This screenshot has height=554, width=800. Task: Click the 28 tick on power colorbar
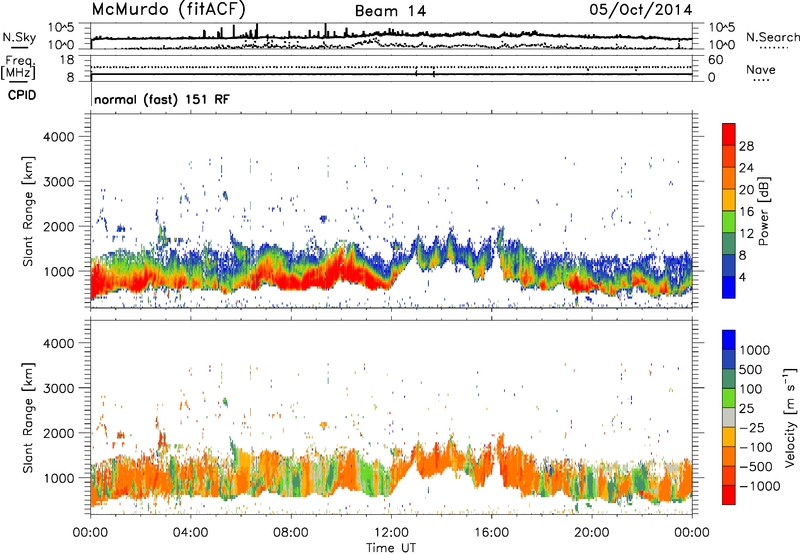pyautogui.click(x=746, y=146)
